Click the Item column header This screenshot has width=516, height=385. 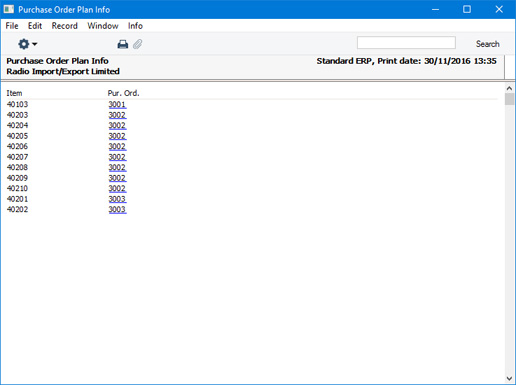point(14,93)
